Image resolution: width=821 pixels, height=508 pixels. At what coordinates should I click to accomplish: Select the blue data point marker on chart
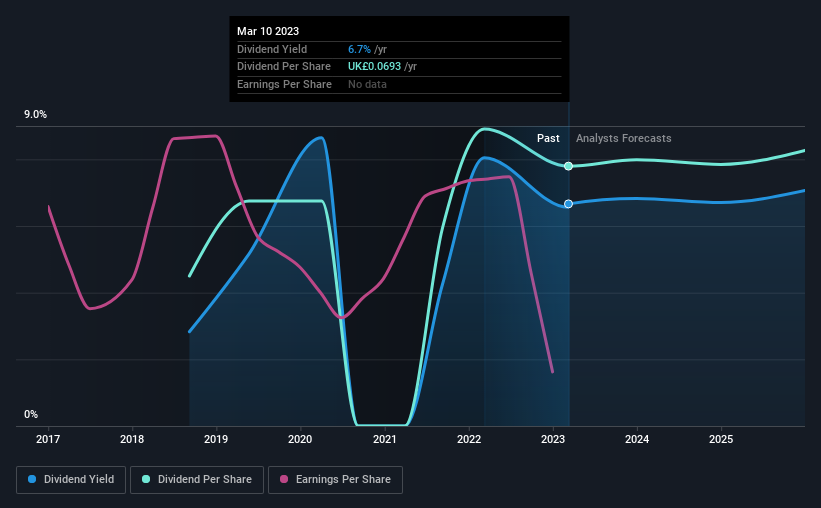pos(568,204)
